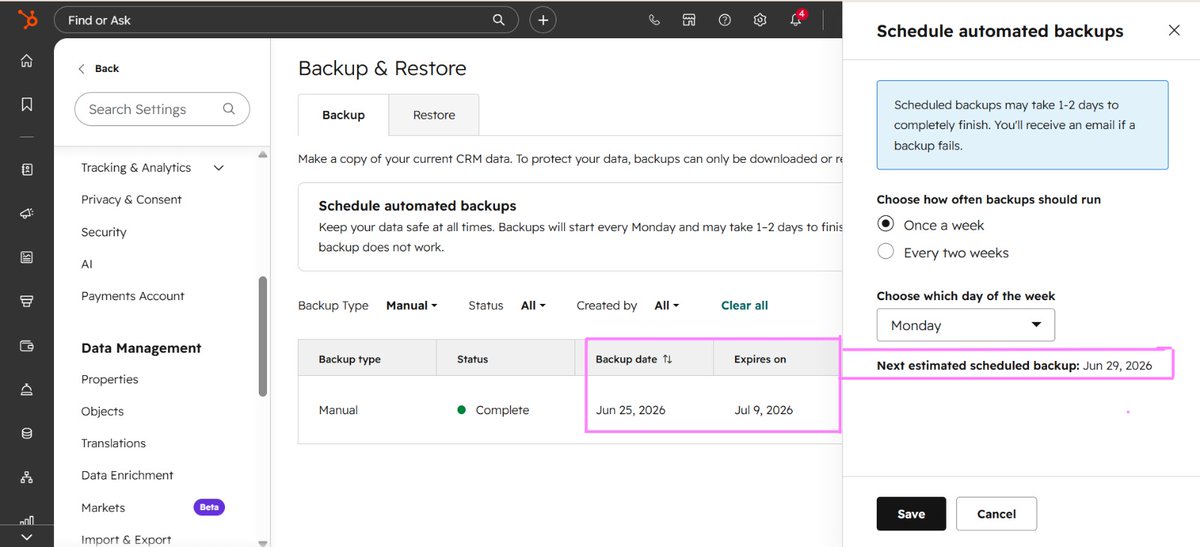Click the Manual cell in backup row

click(338, 410)
